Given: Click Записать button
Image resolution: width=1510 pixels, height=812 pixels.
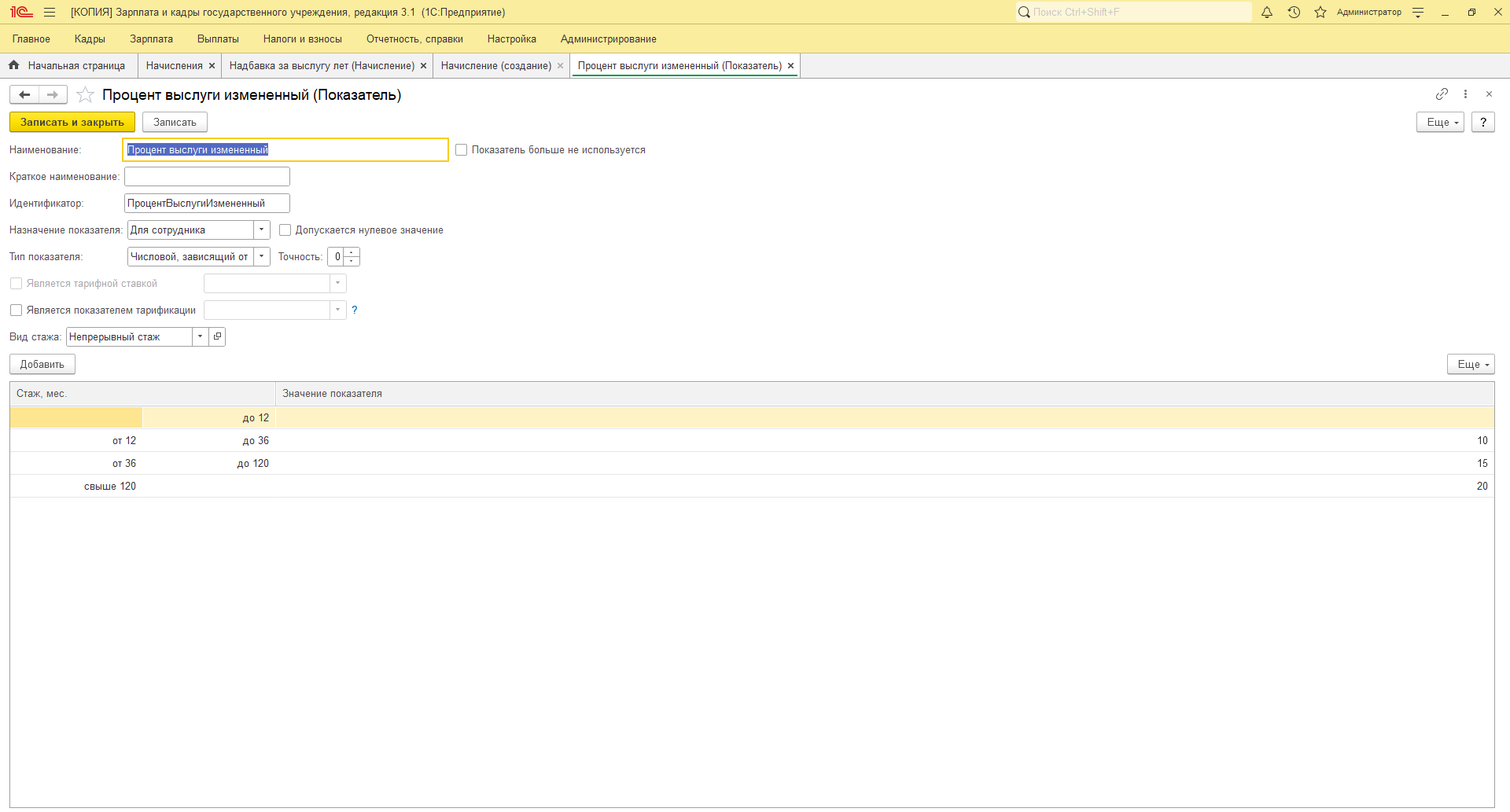Looking at the screenshot, I should (x=175, y=123).
